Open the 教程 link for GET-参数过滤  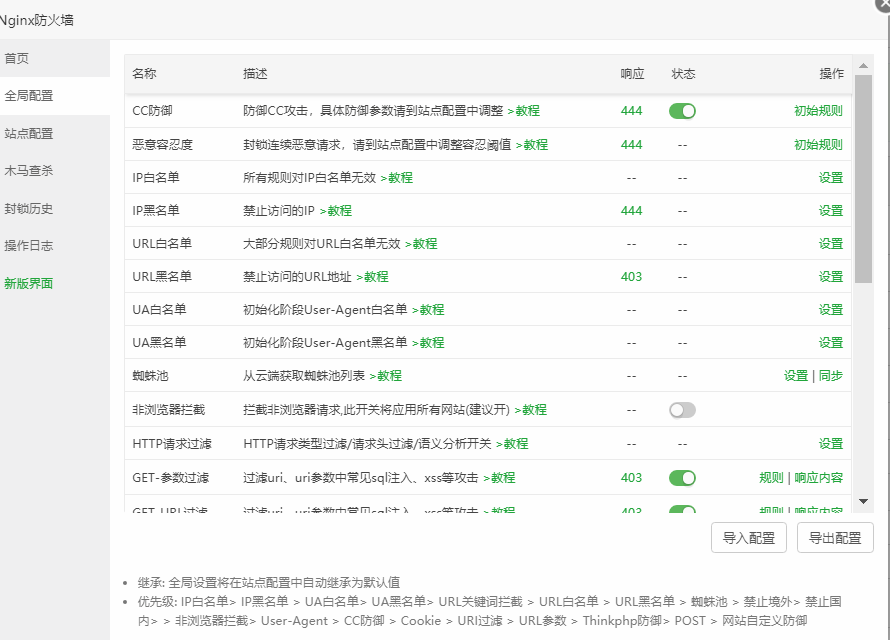click(499, 478)
